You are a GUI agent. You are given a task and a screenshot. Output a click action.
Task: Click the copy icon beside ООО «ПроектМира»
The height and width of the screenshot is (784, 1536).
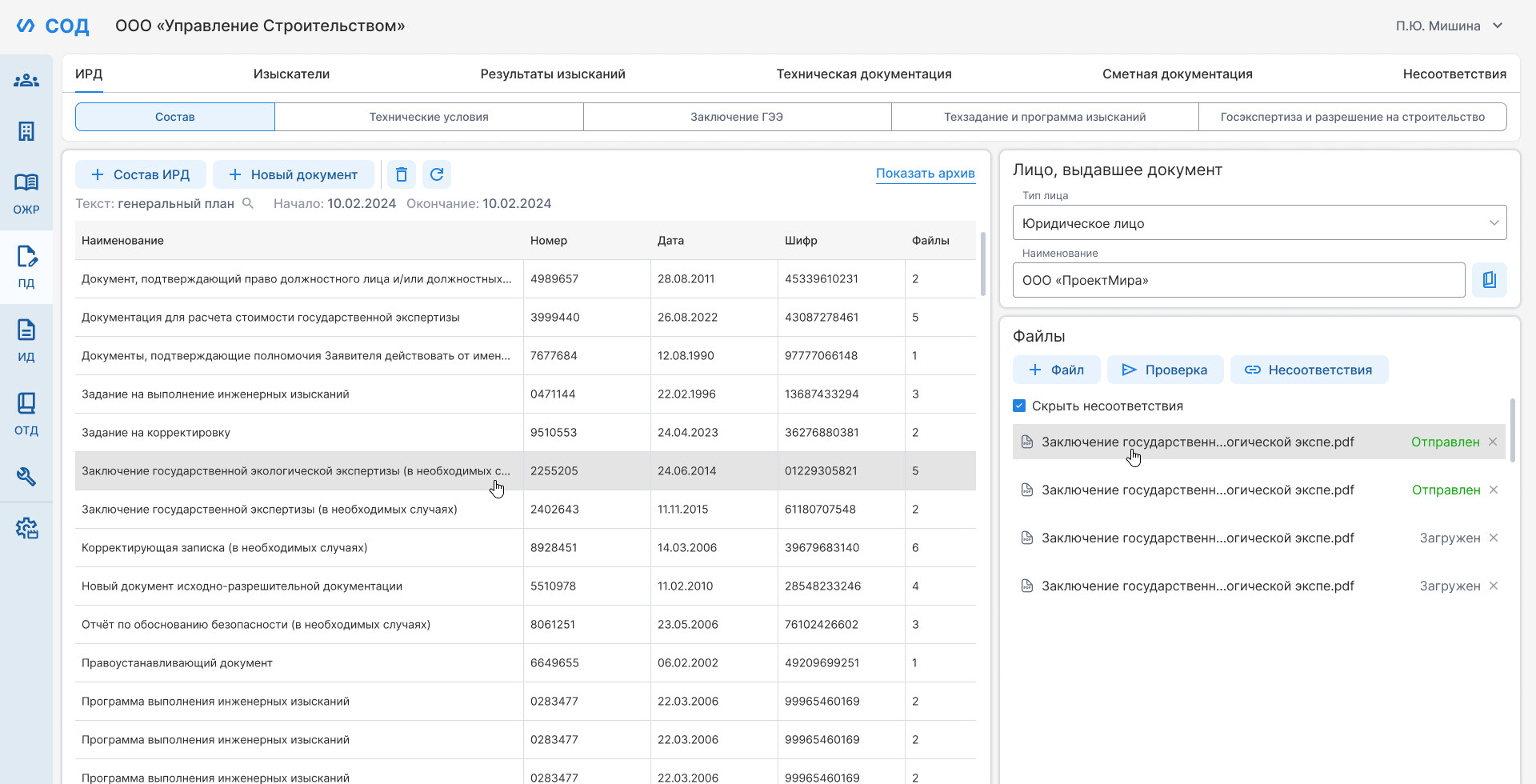tap(1490, 280)
